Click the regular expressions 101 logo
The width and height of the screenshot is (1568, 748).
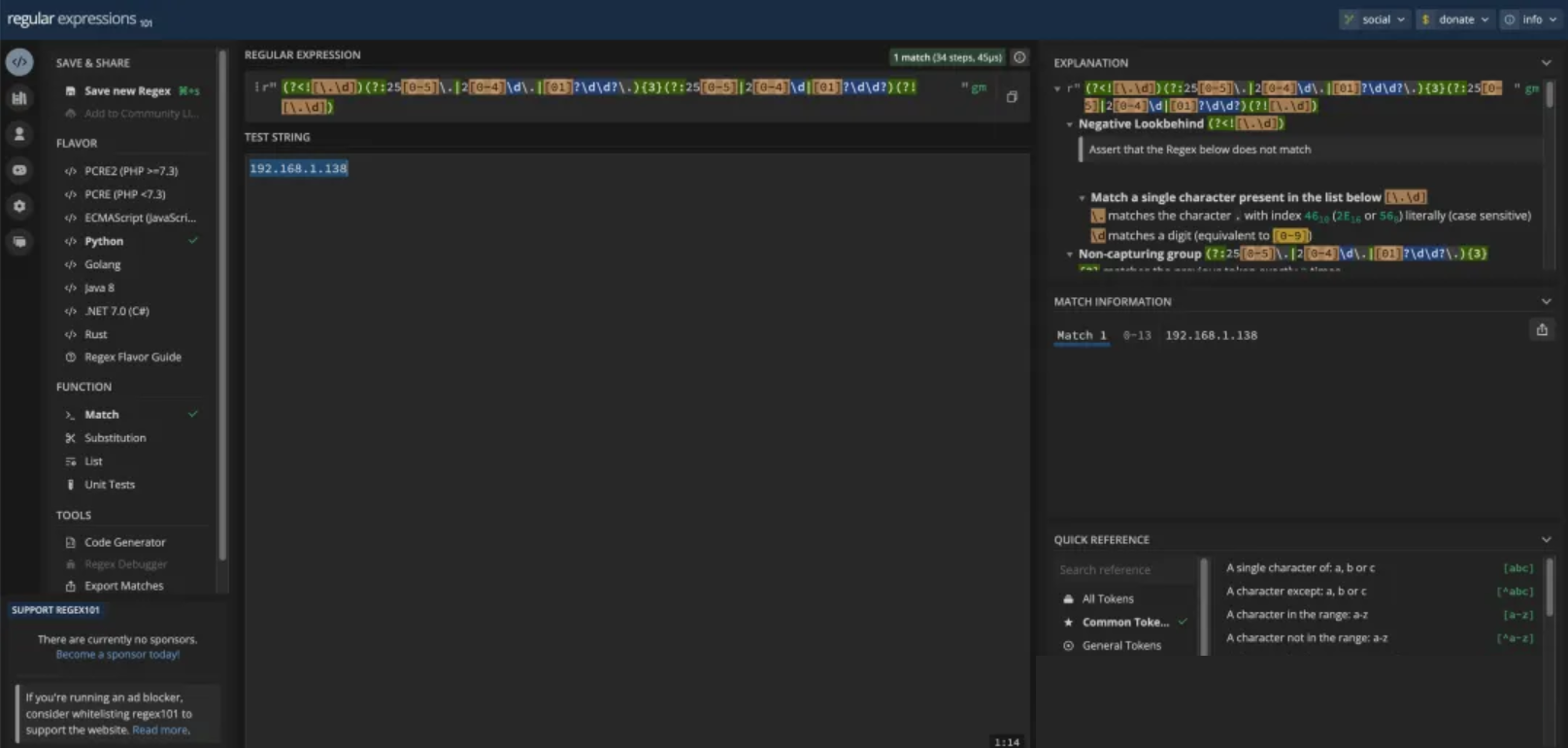click(x=80, y=19)
